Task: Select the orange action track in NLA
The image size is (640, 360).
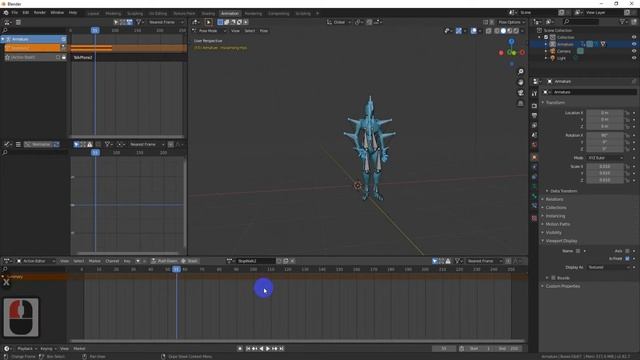Action: coord(32,48)
